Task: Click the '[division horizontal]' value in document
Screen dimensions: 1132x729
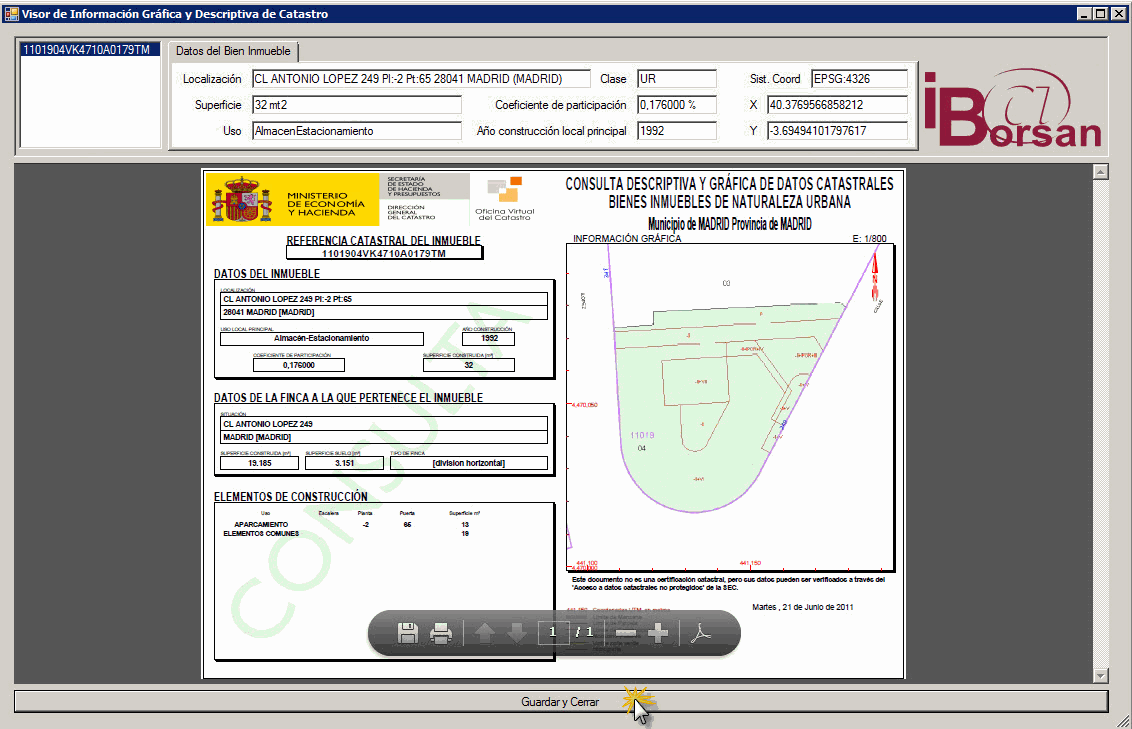Action: tap(469, 463)
